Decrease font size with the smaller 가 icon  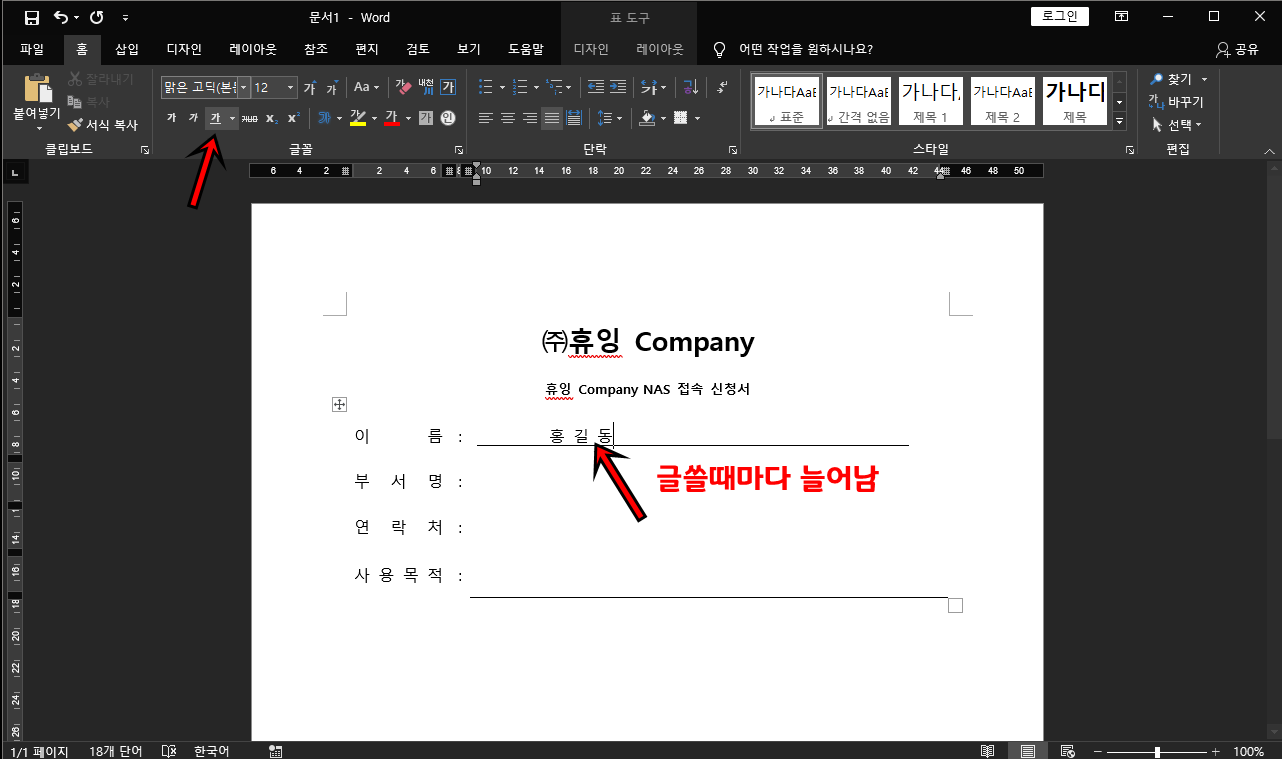pos(332,88)
